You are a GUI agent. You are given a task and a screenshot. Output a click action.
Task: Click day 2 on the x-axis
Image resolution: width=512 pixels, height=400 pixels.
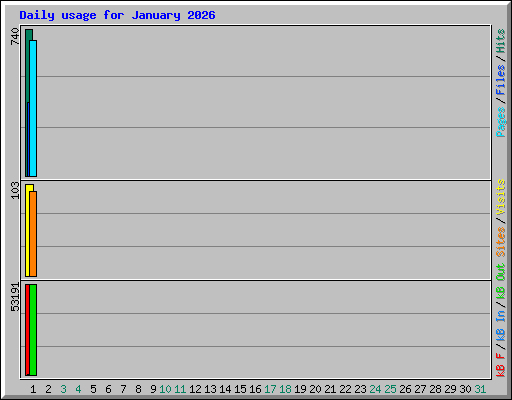[48, 389]
